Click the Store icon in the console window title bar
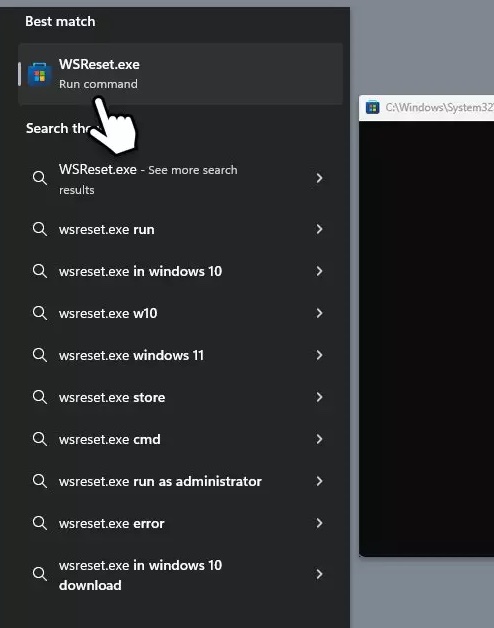 coord(373,107)
